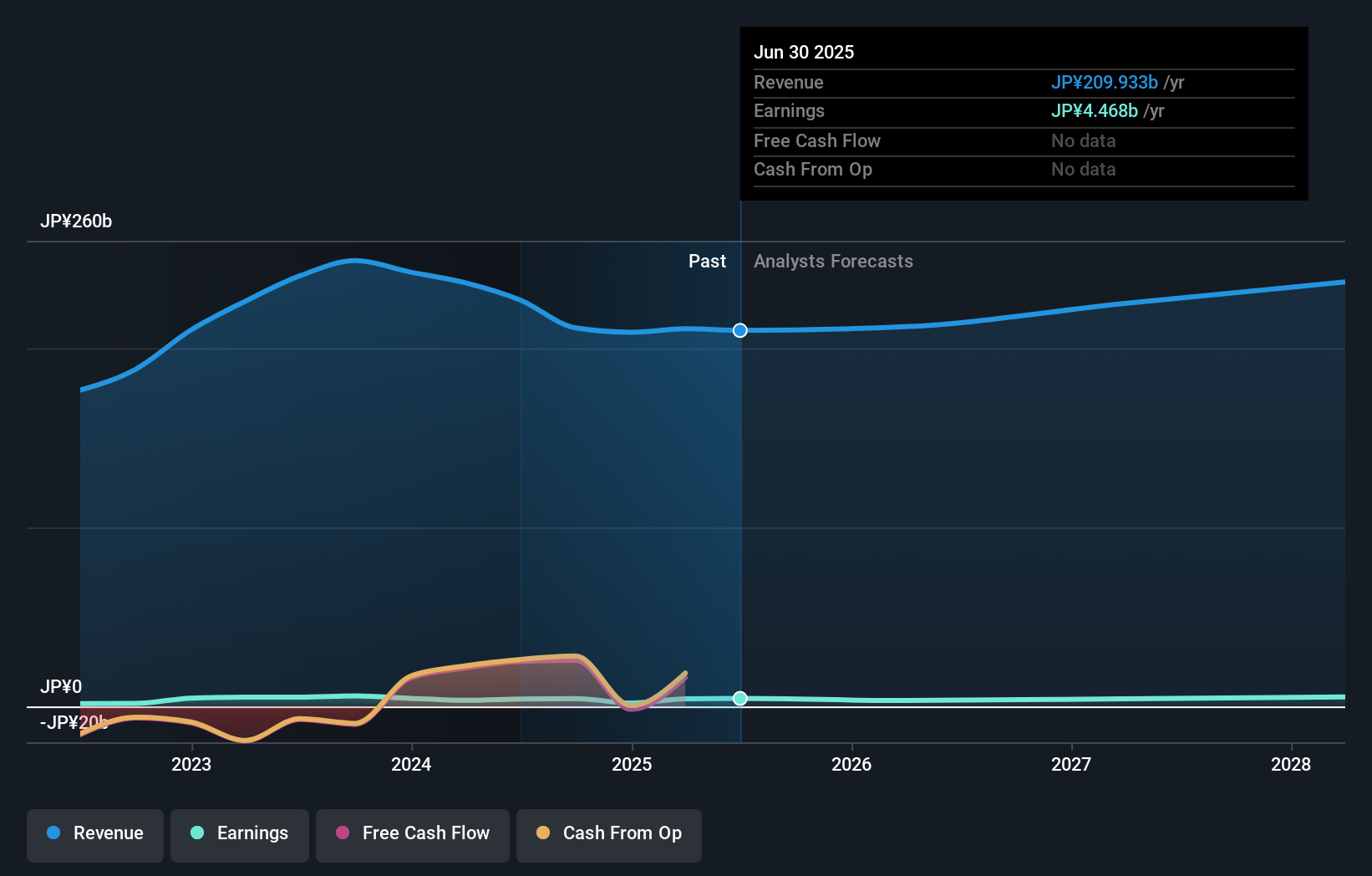Click the Jun 30 2025 tooltip date
Image resolution: width=1372 pixels, height=876 pixels.
(804, 53)
